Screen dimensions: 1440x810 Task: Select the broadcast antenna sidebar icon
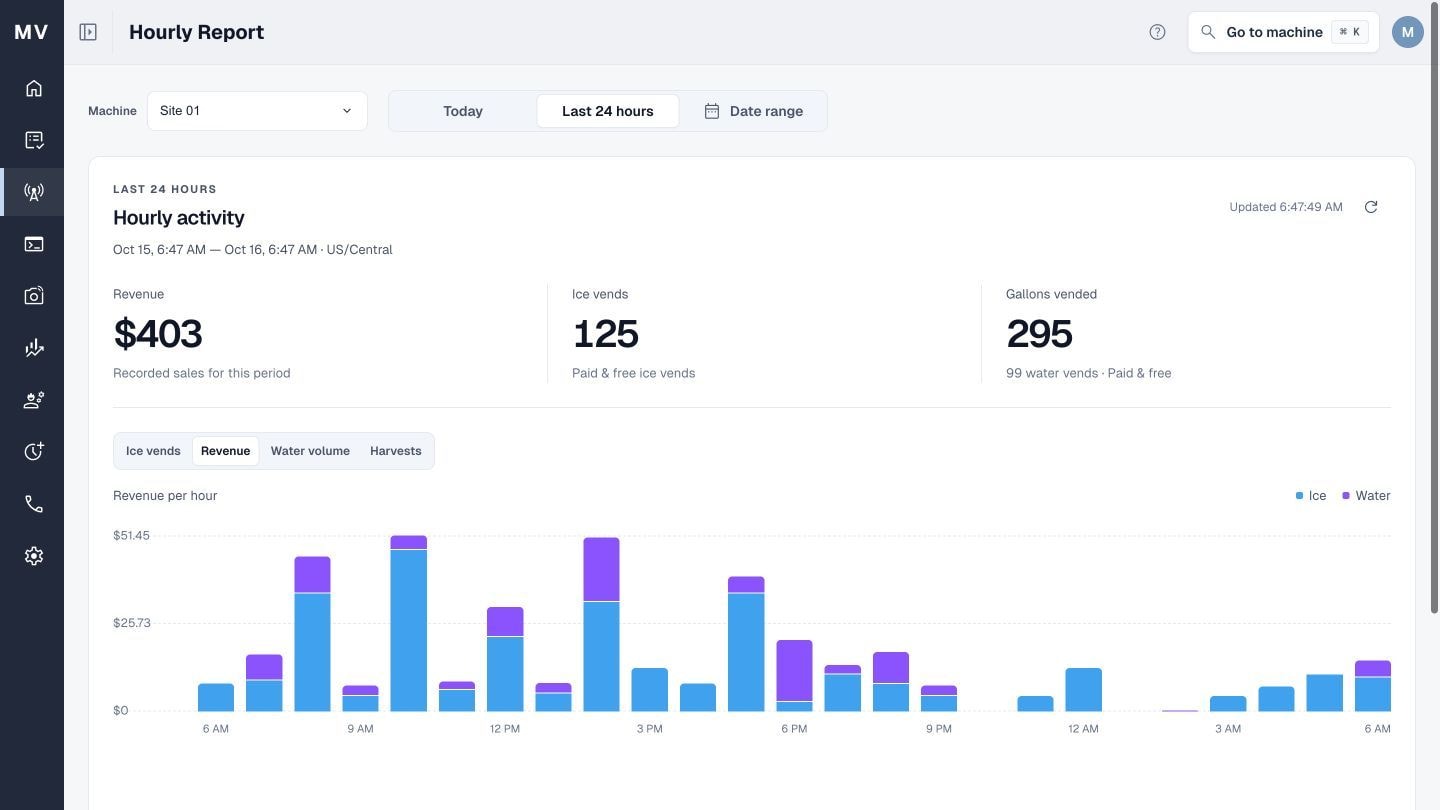tap(34, 192)
